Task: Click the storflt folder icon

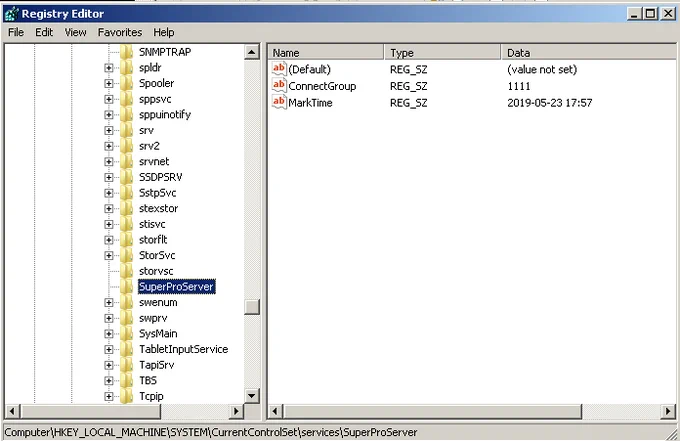Action: tap(126, 240)
